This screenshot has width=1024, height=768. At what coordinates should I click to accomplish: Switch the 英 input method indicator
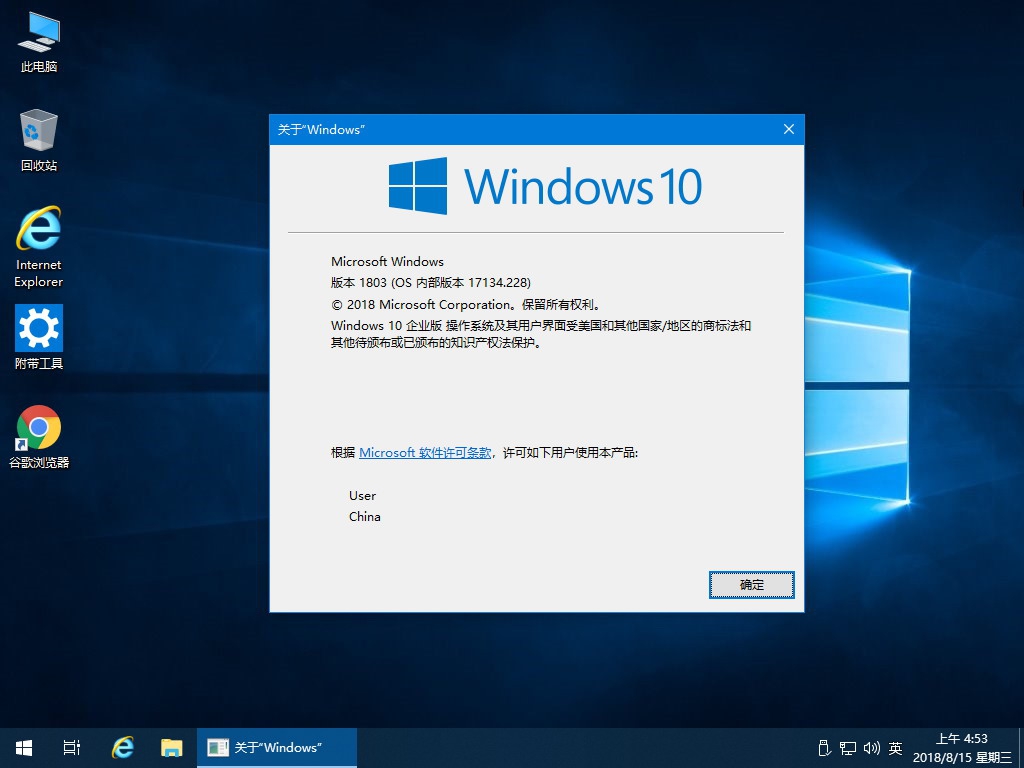click(895, 748)
